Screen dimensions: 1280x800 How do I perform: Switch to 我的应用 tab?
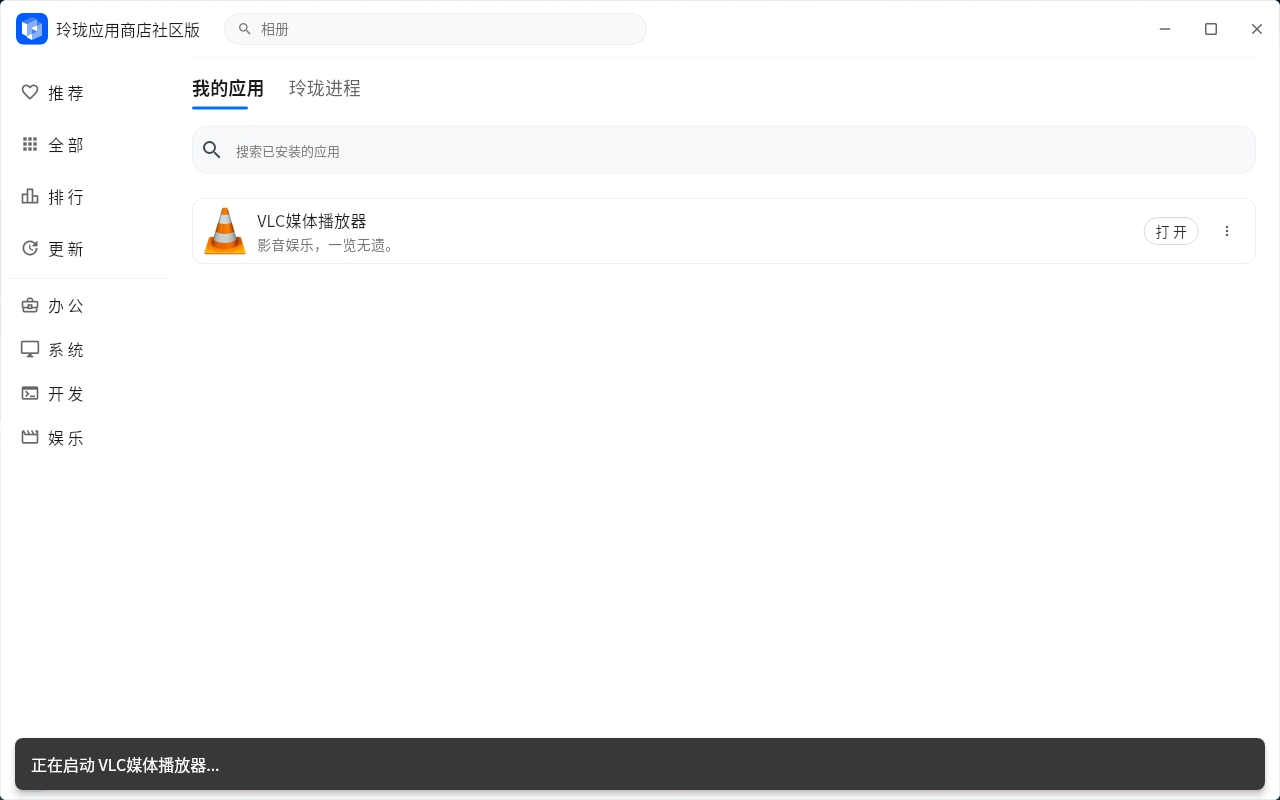(228, 88)
